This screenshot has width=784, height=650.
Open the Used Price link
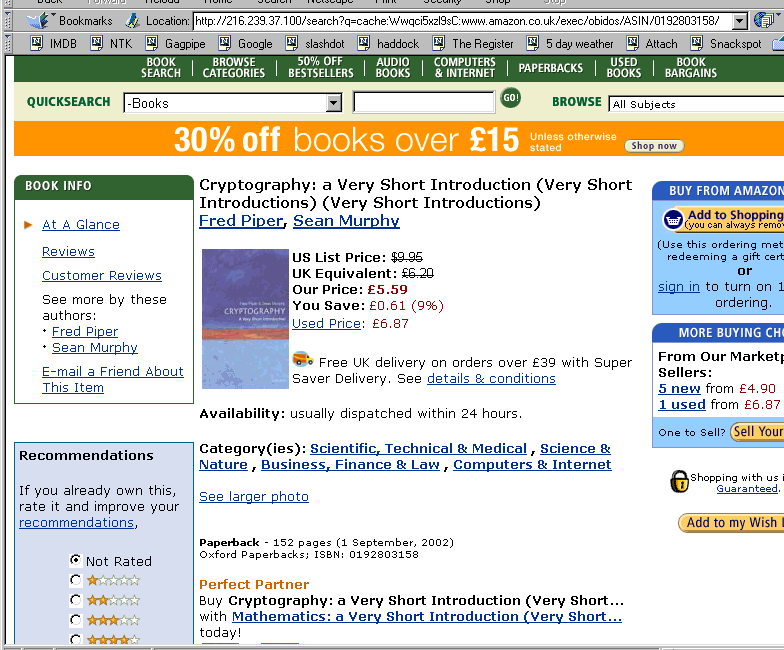coord(326,324)
